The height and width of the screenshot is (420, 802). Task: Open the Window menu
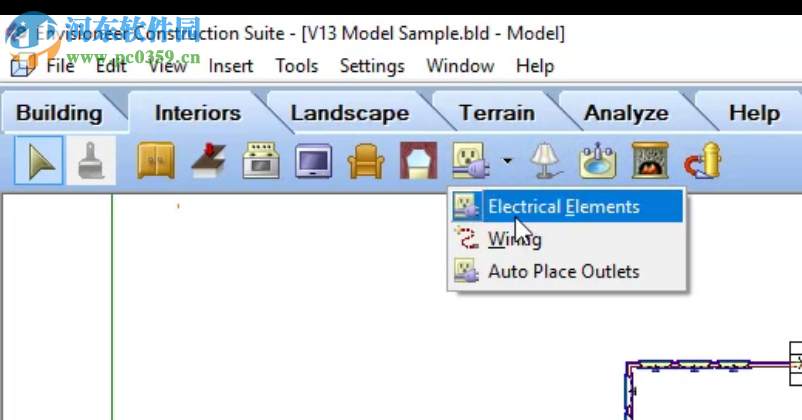(460, 65)
